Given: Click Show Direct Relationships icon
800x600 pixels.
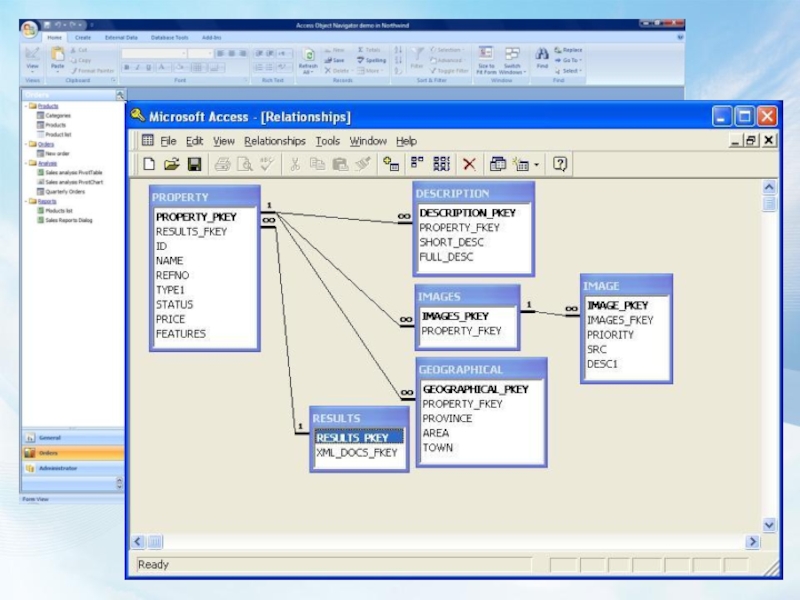Looking at the screenshot, I should coord(417,165).
